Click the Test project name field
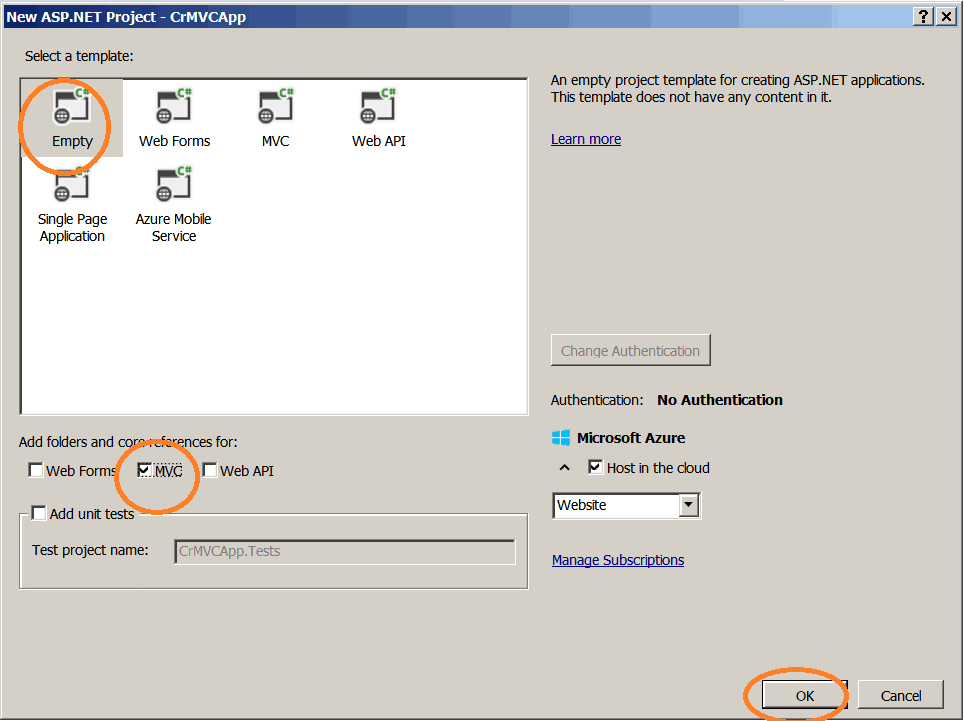The height and width of the screenshot is (721, 964). point(345,551)
